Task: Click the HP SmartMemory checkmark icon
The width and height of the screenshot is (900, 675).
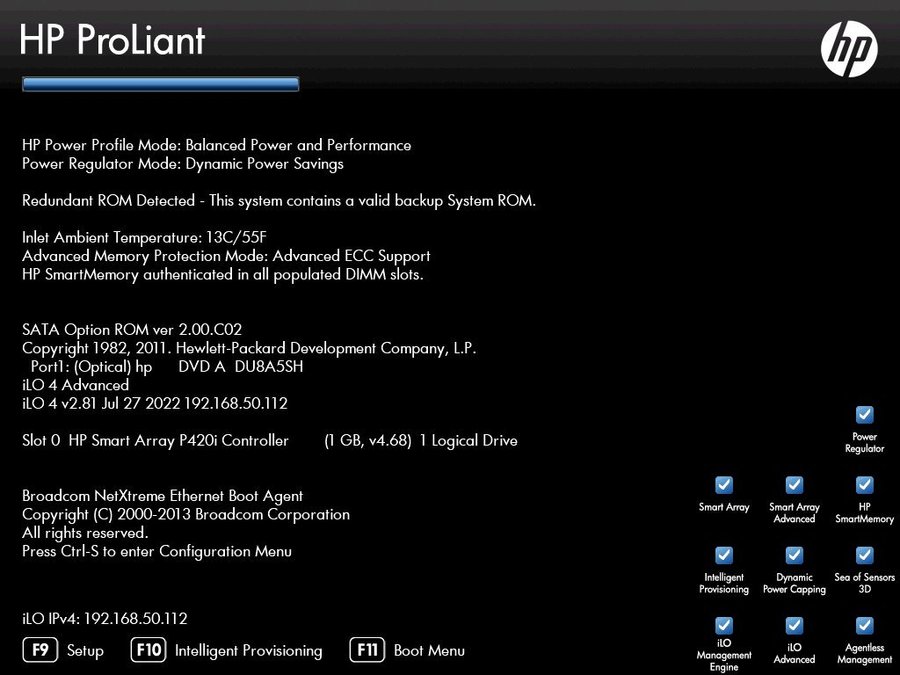Action: [x=864, y=485]
